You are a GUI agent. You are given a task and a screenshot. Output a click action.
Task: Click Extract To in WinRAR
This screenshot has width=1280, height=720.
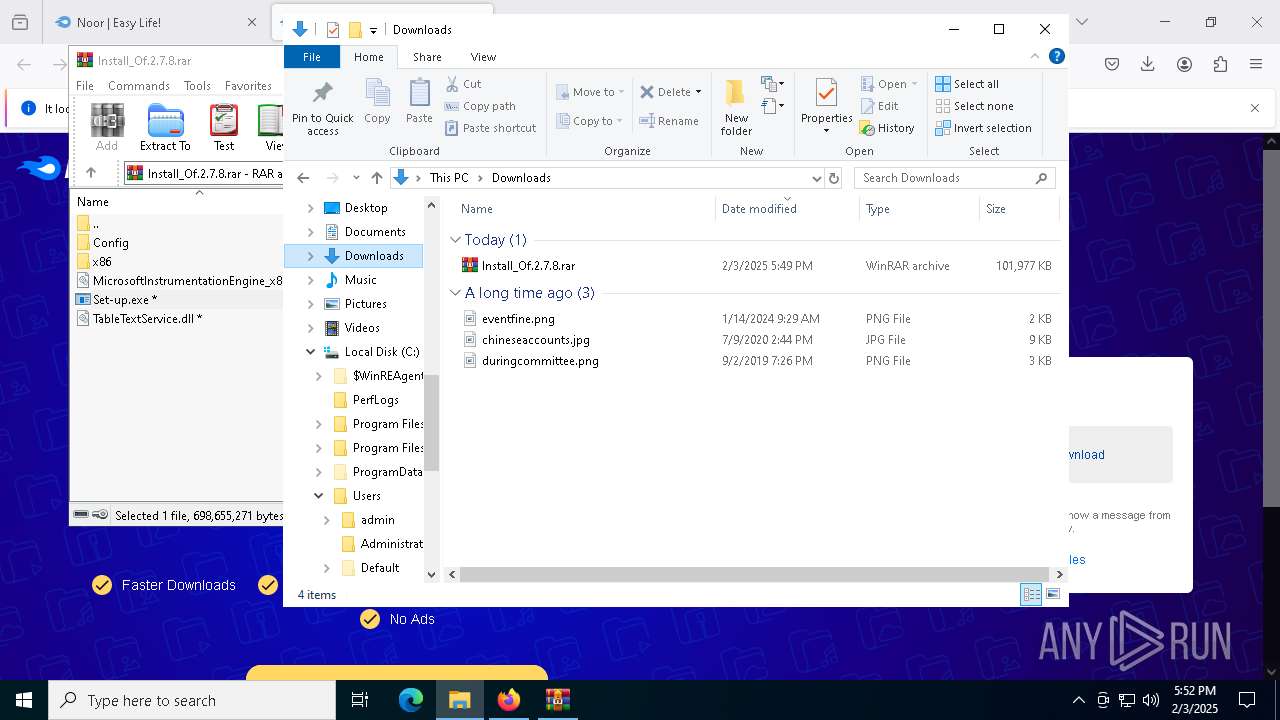click(x=165, y=128)
